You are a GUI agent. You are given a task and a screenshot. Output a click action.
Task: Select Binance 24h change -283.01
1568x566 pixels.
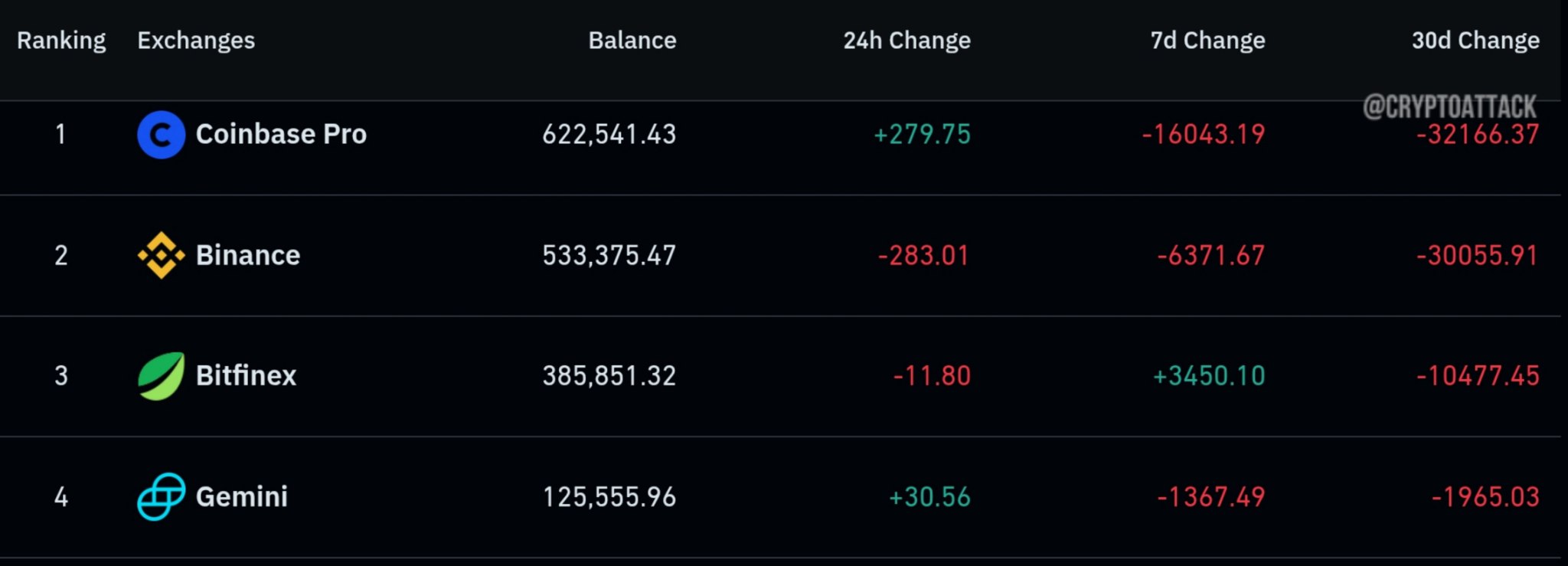coord(923,255)
